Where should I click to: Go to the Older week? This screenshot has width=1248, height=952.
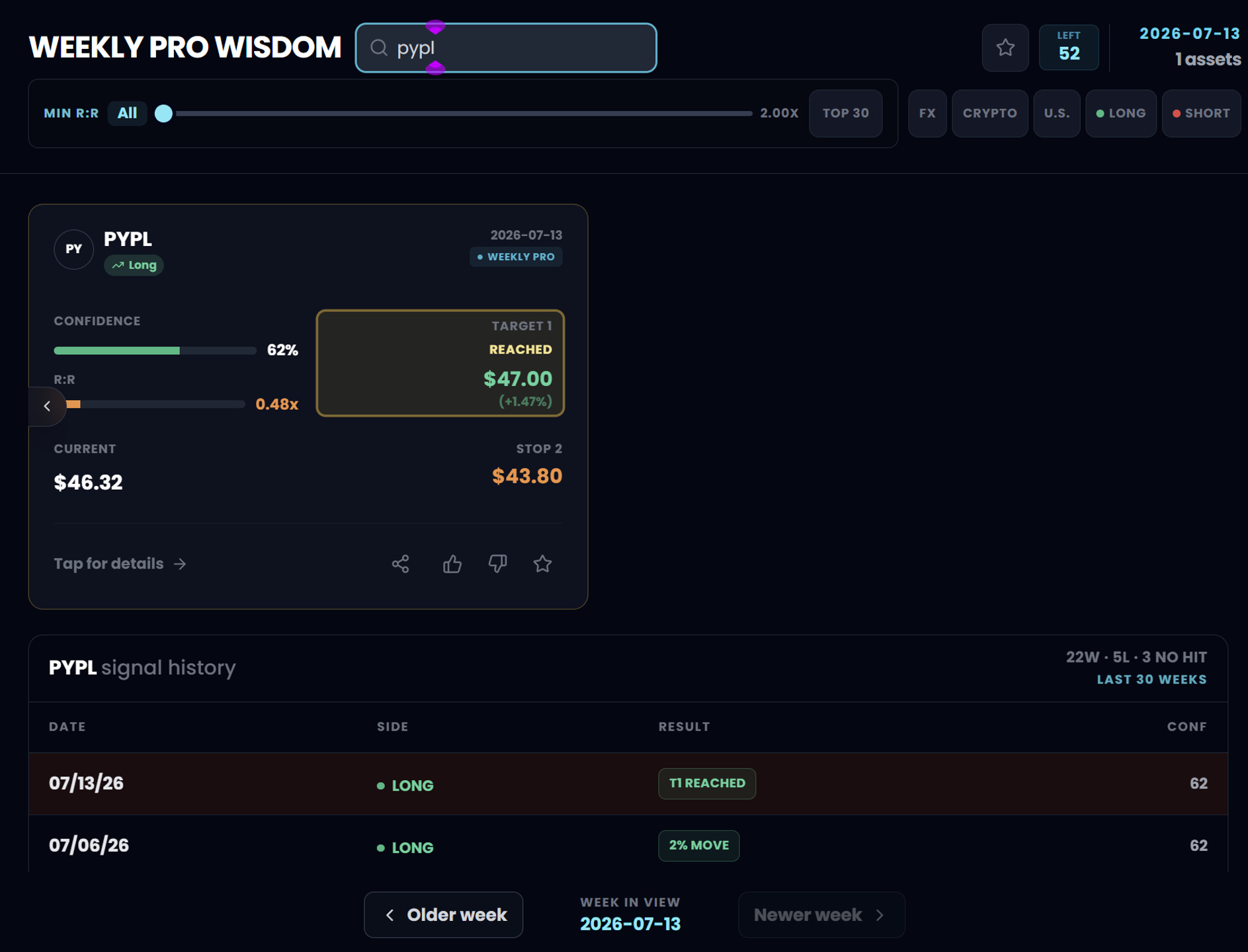(x=443, y=915)
